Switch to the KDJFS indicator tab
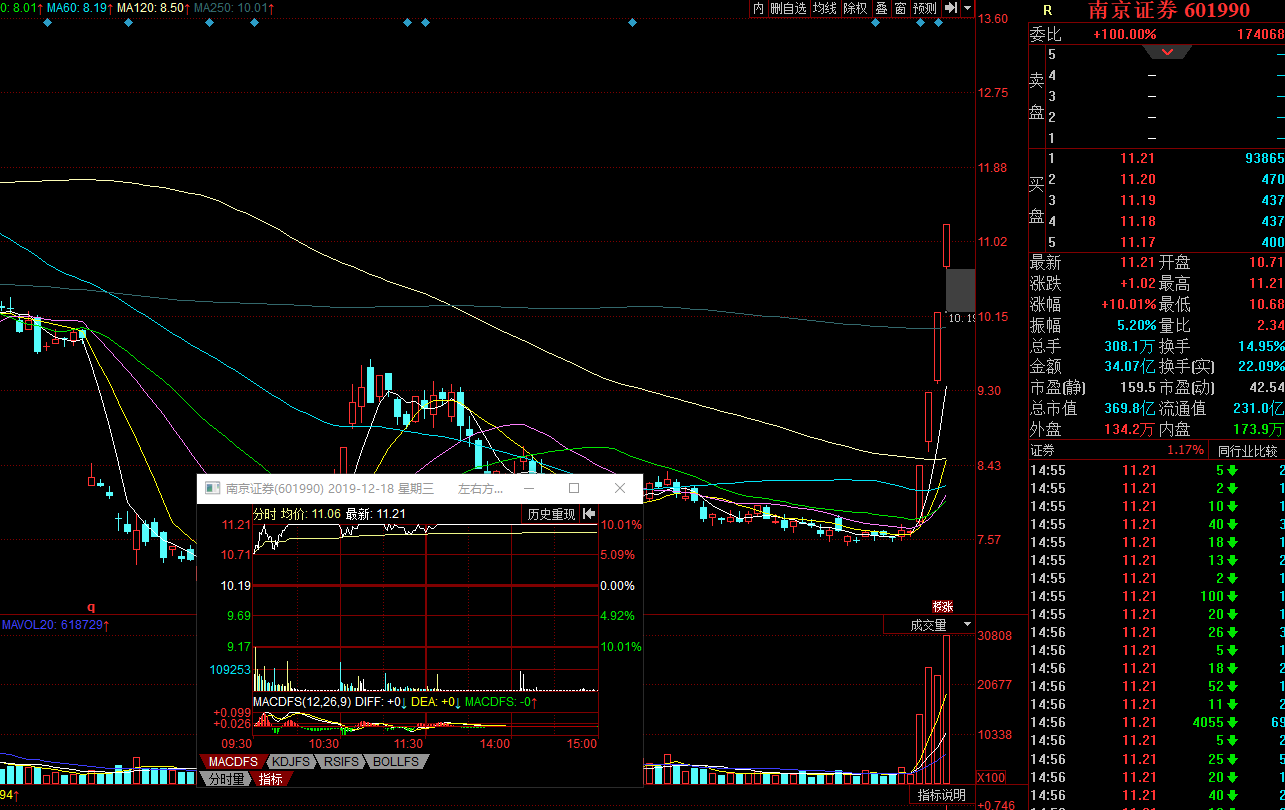 [290, 762]
